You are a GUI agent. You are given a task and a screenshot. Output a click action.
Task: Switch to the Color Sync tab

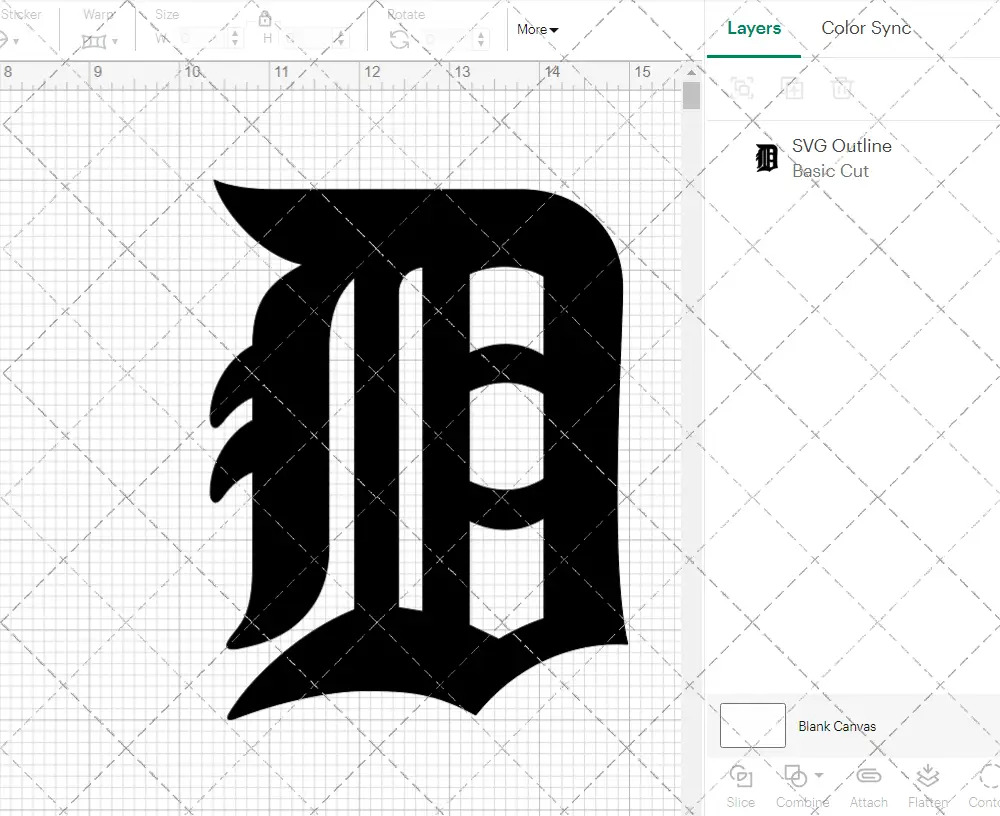click(x=866, y=28)
